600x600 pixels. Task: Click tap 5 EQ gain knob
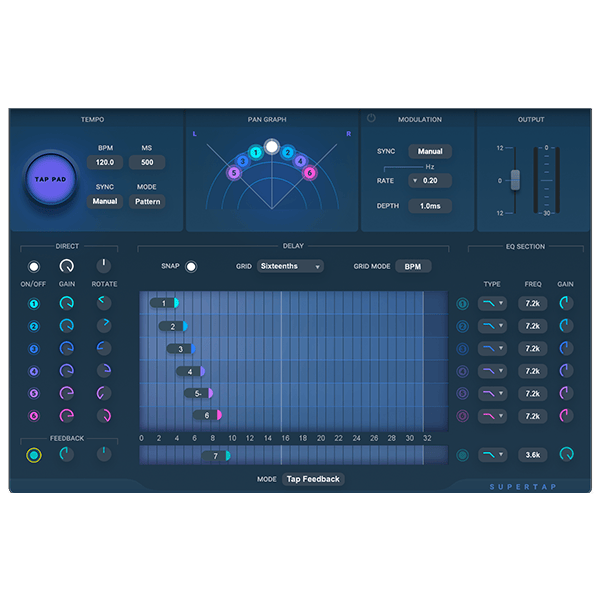click(566, 393)
